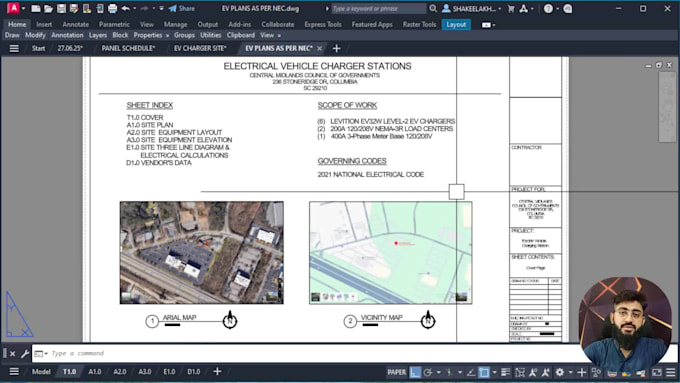Open the Layers ribbon panel
Image resolution: width=680 pixels, height=383 pixels.
pos(98,35)
